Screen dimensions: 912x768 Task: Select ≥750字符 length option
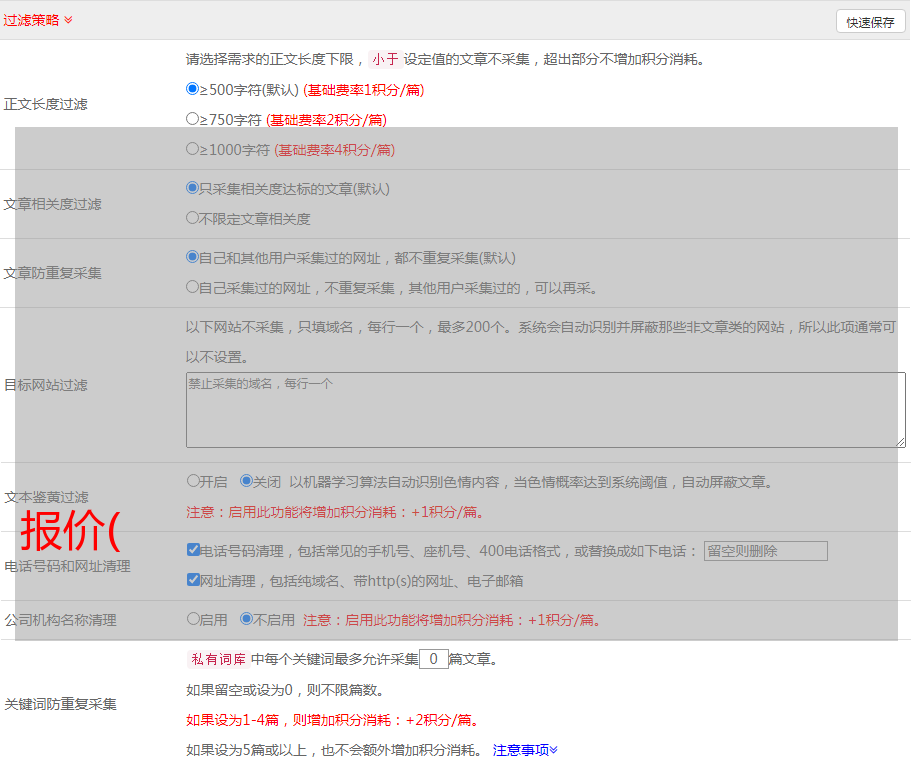tap(193, 119)
